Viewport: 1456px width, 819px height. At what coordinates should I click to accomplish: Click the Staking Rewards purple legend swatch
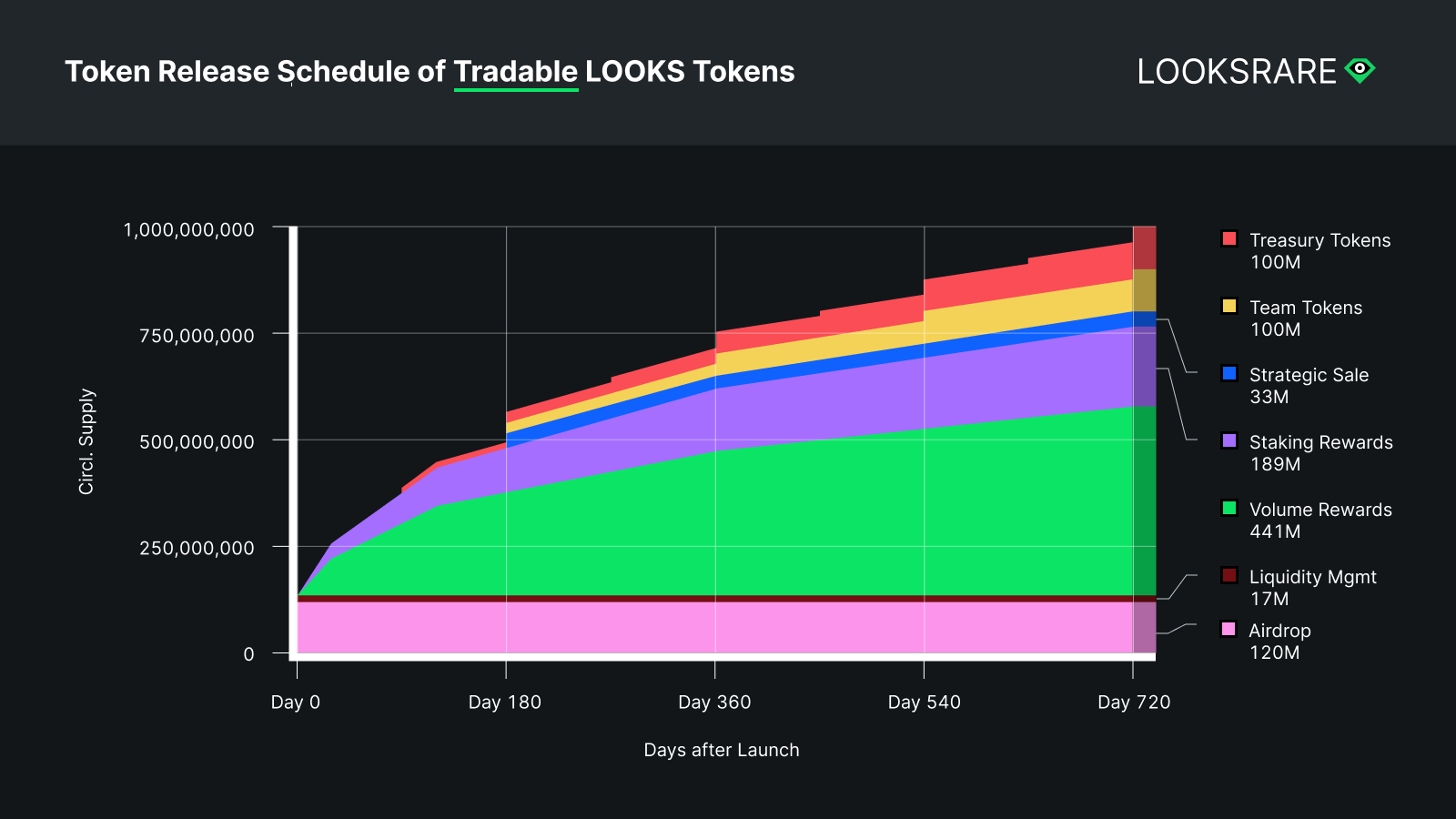pos(1229,440)
